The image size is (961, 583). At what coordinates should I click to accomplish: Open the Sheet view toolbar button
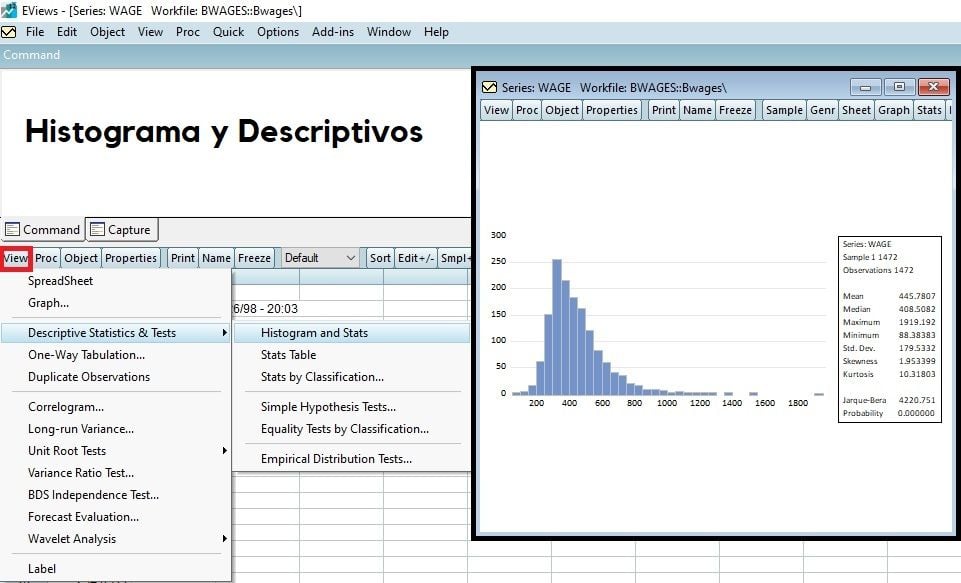856,110
